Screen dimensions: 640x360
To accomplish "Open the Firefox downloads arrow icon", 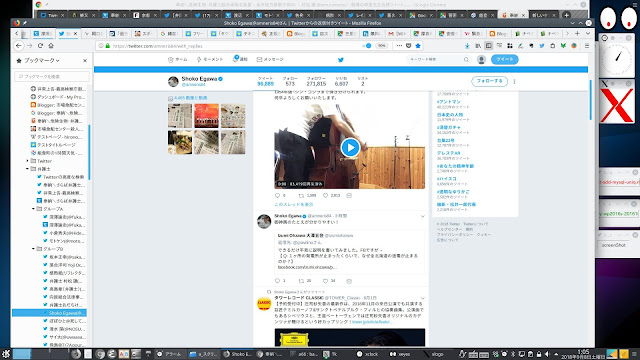I will (467, 46).
